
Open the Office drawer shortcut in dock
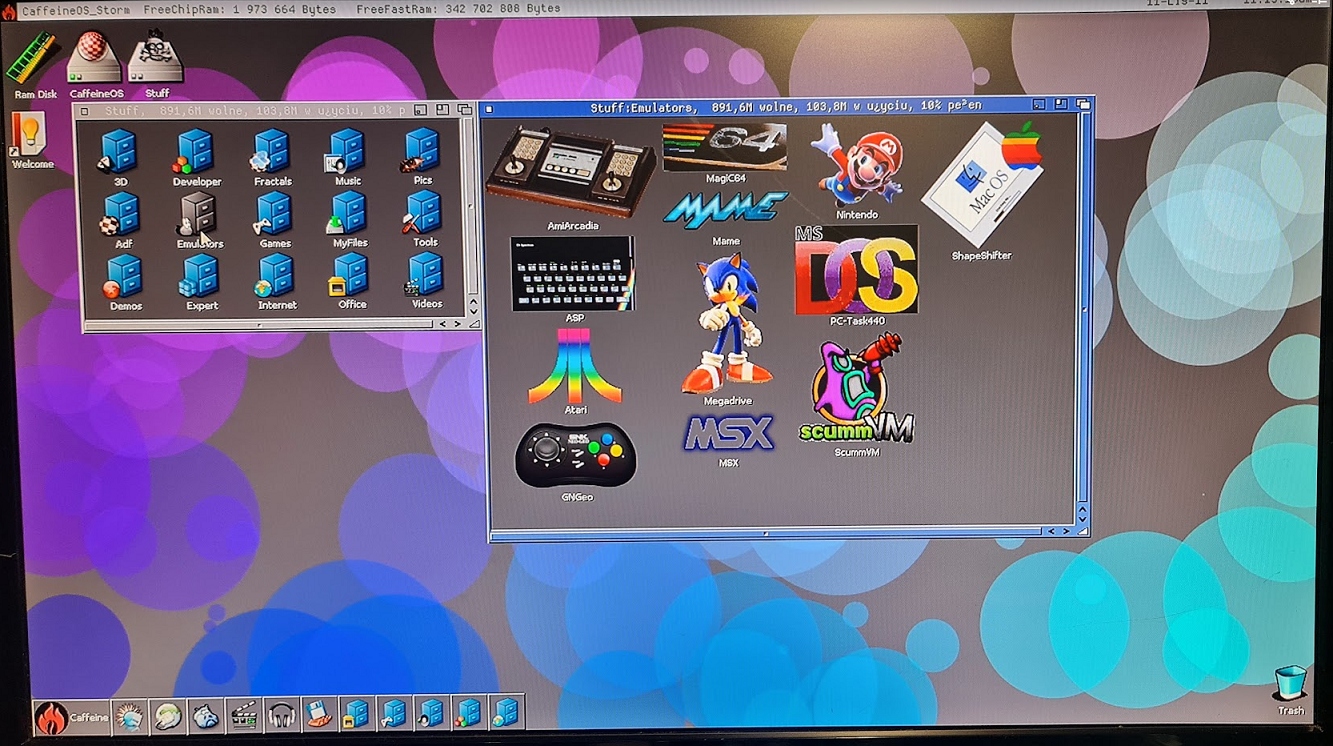point(357,715)
